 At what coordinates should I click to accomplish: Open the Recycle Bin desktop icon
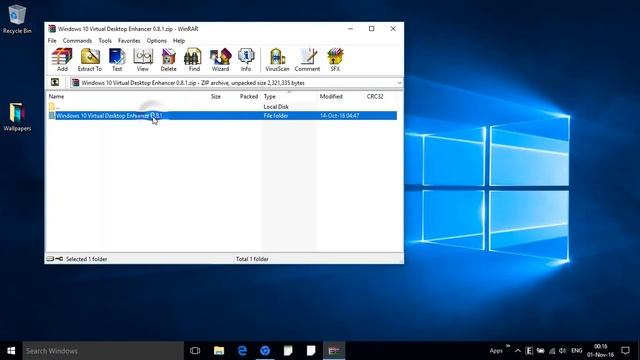click(17, 19)
